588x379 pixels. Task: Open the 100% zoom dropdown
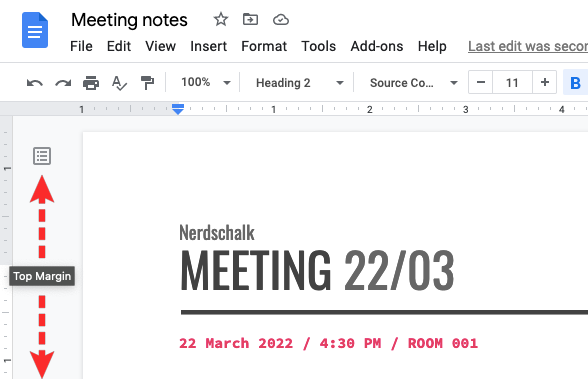coord(206,82)
